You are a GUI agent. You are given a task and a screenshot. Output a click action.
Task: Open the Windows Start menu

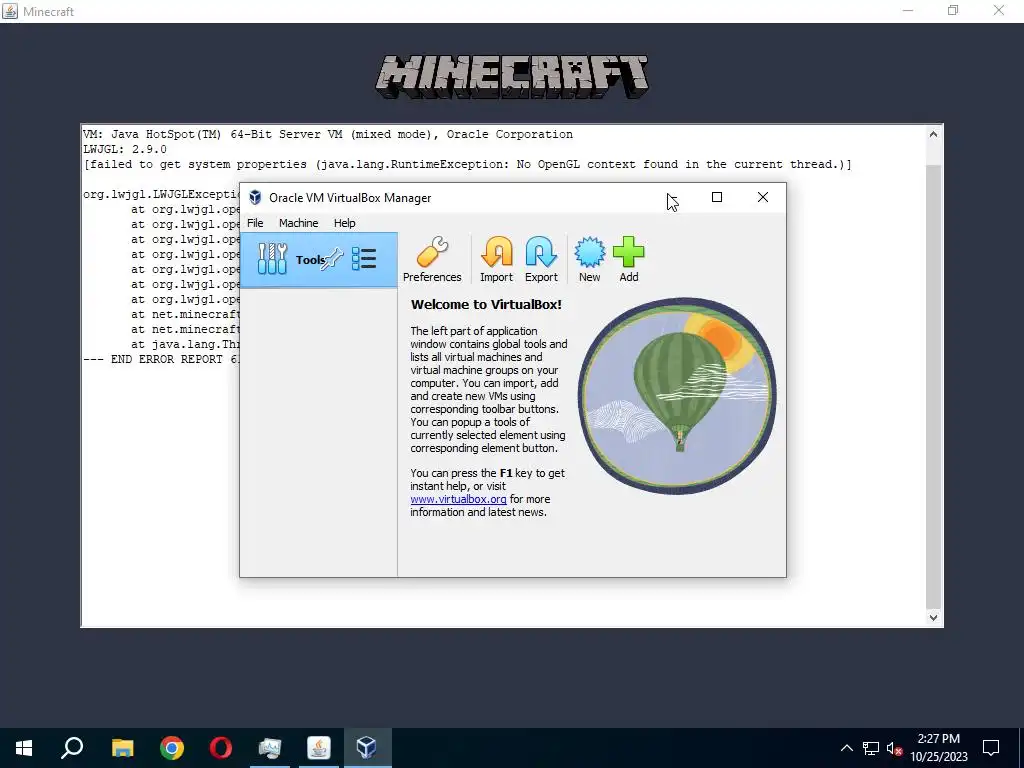pyautogui.click(x=24, y=748)
